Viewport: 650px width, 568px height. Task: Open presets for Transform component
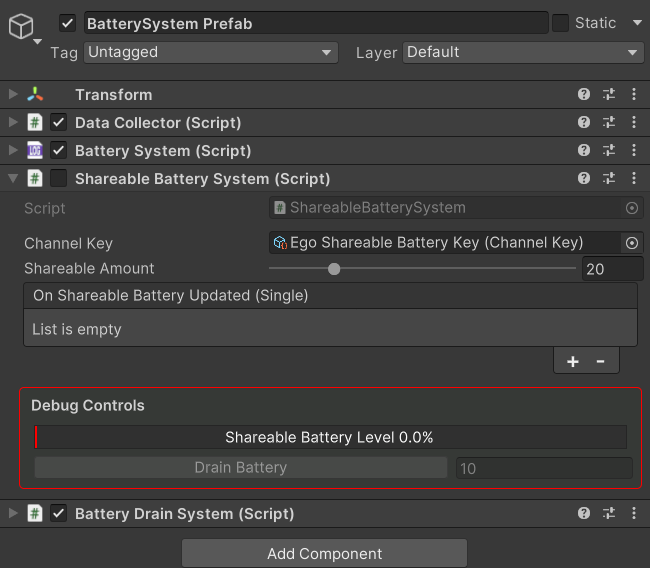point(609,95)
